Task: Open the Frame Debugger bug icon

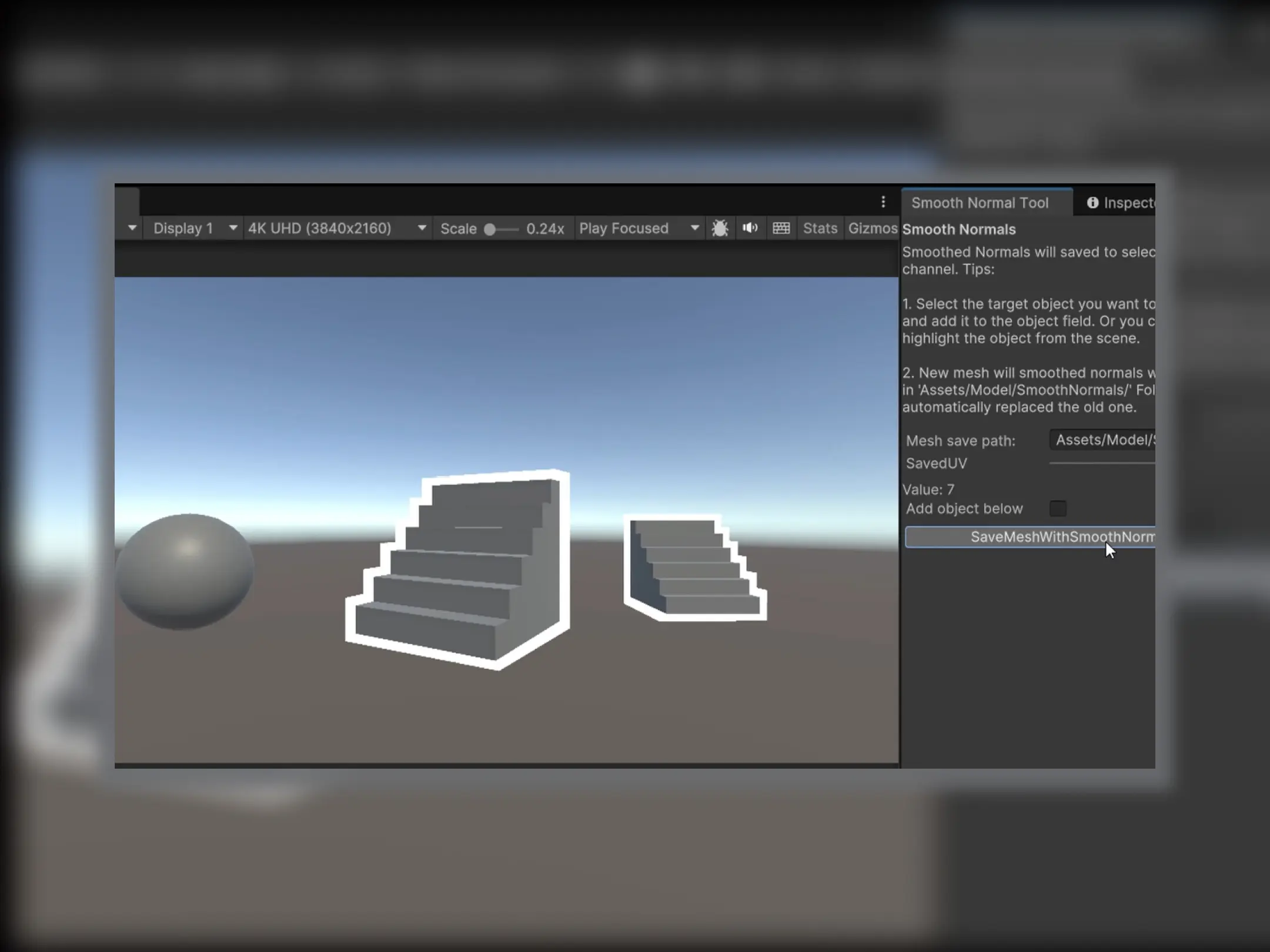Action: 720,228
